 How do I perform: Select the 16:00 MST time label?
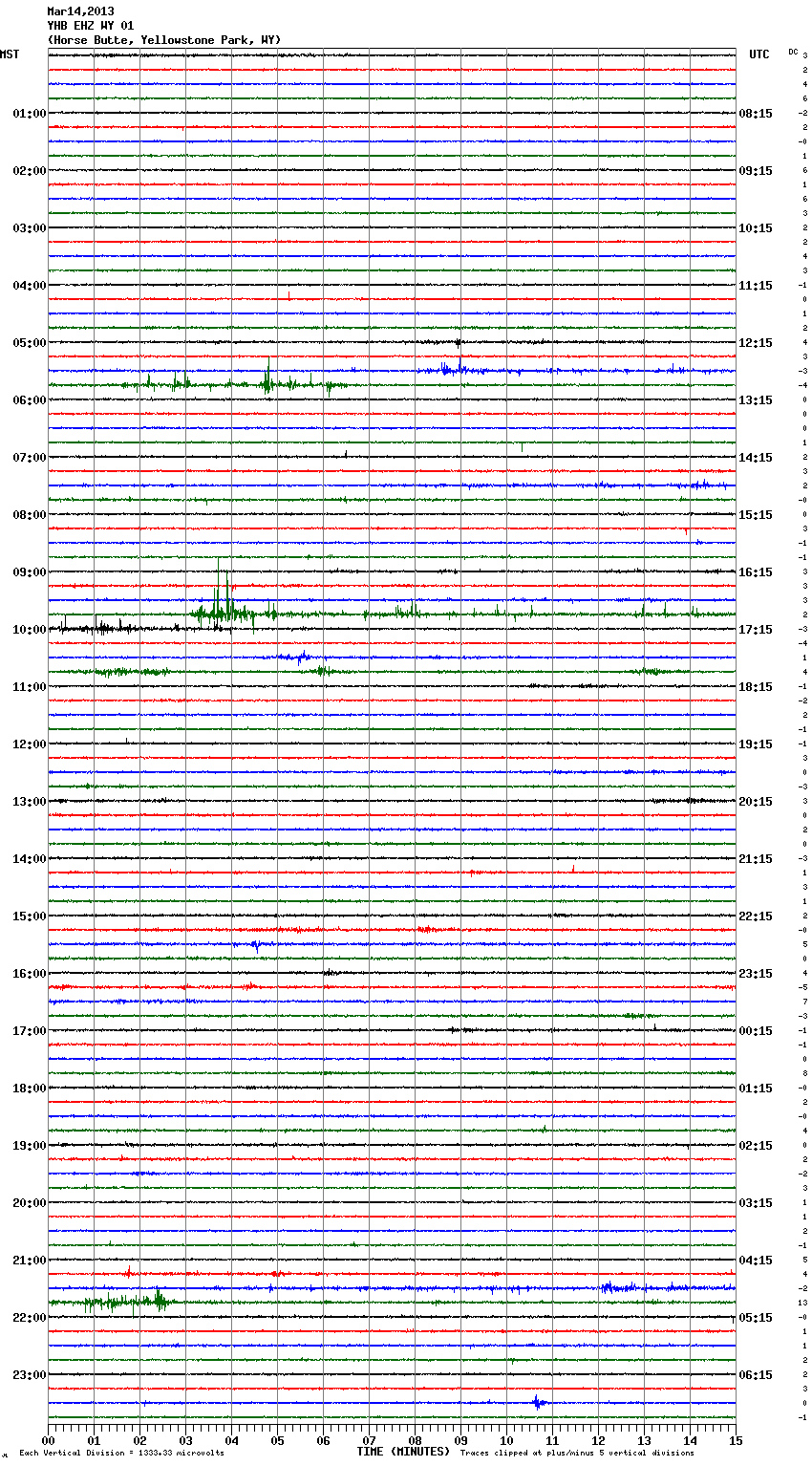click(30, 974)
